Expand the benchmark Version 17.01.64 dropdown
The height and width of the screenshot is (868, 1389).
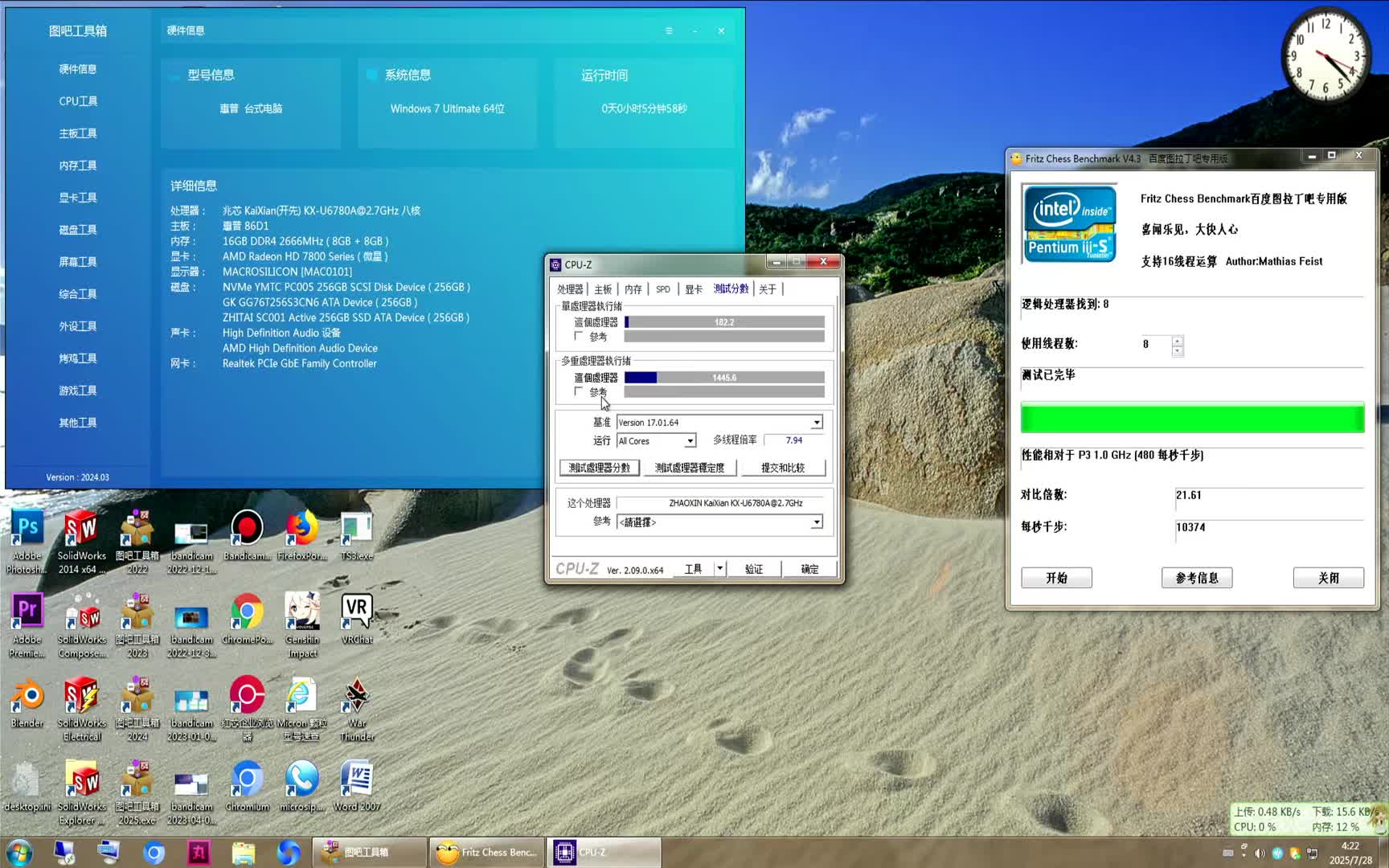(x=817, y=423)
